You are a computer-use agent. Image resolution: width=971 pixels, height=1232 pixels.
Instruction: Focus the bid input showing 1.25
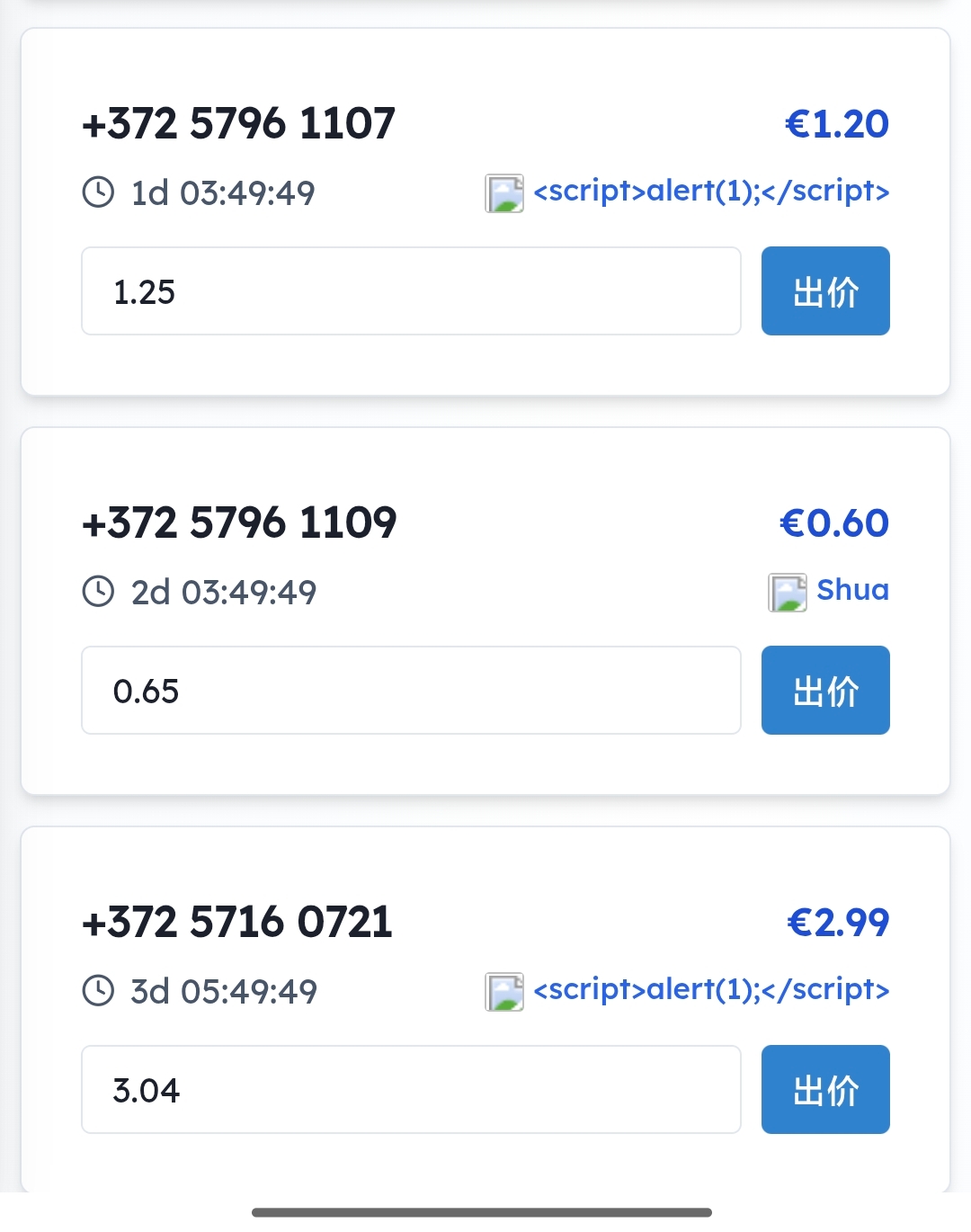tap(411, 291)
